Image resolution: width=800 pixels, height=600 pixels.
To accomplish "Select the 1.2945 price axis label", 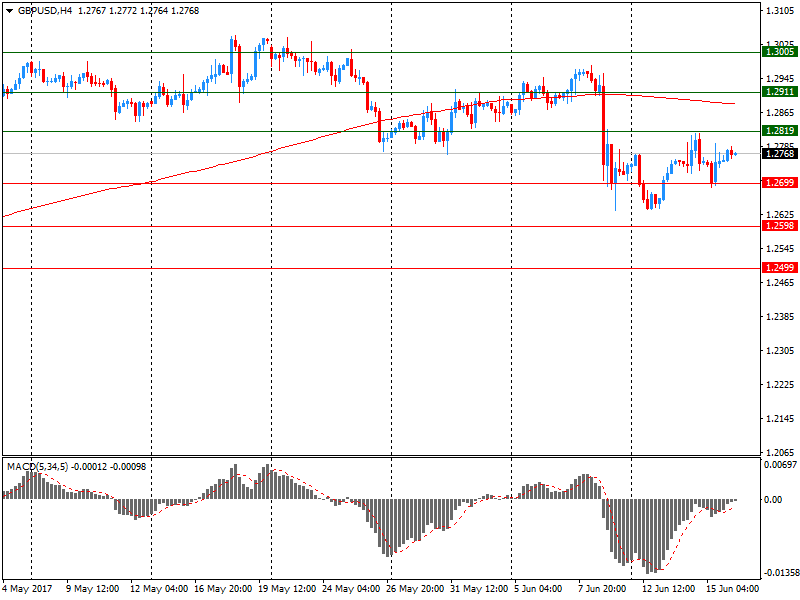I will tap(781, 79).
